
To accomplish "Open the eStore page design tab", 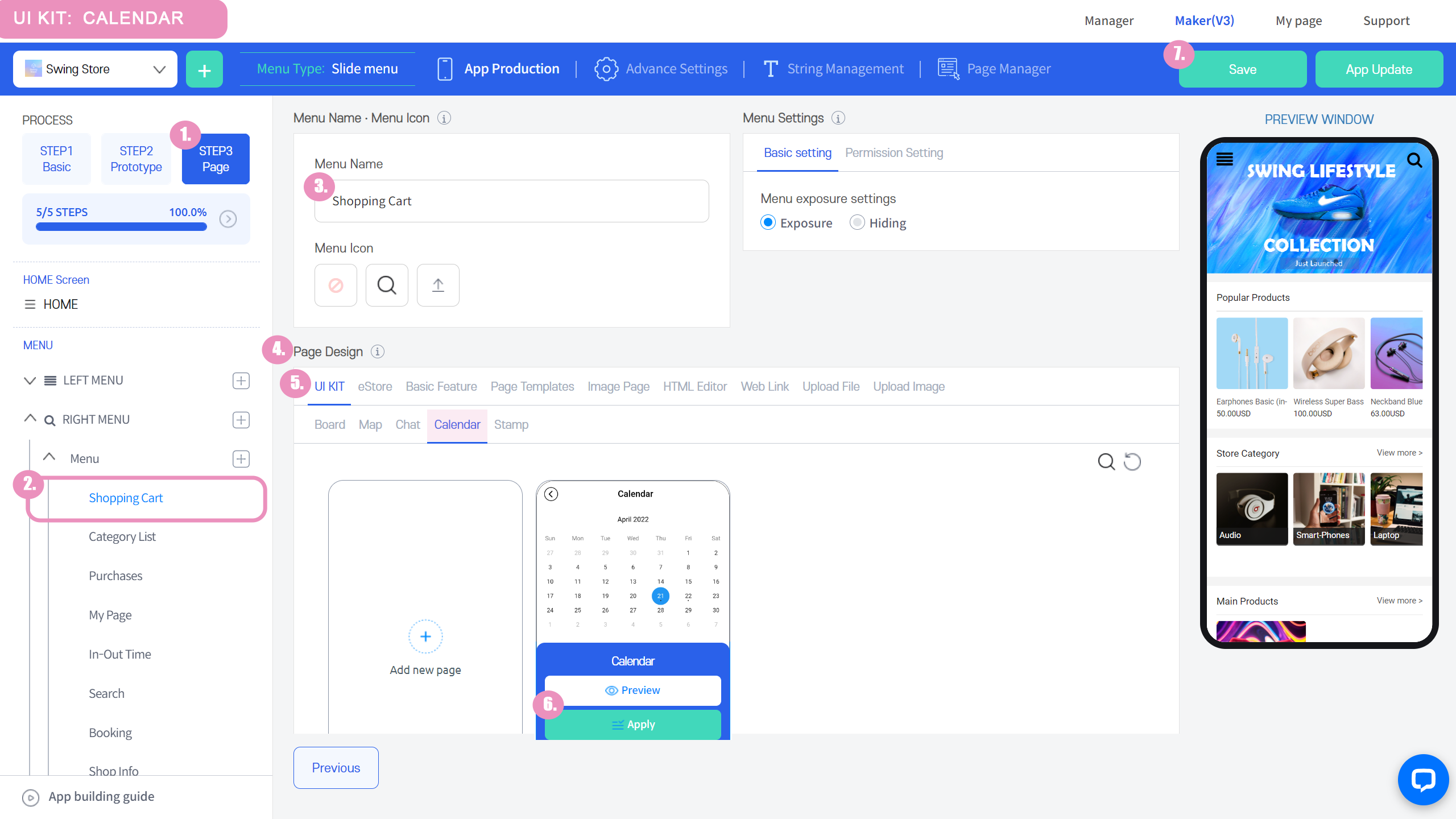I will tap(375, 387).
